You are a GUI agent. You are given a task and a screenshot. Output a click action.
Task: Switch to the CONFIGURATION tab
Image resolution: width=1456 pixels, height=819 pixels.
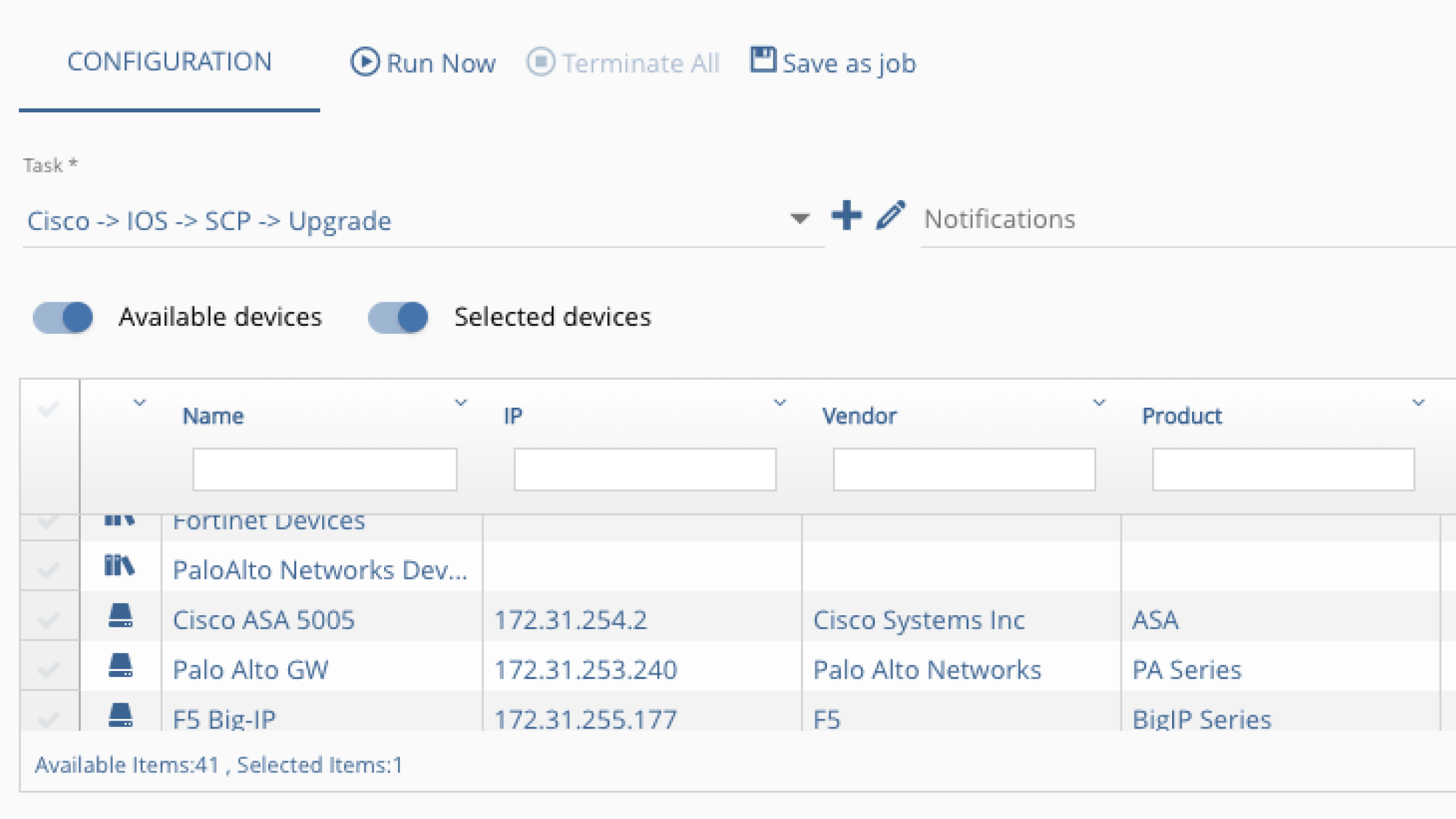[169, 62]
